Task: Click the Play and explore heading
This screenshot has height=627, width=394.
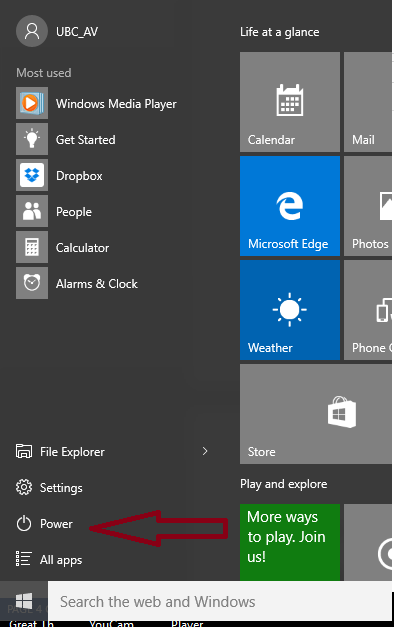Action: pyautogui.click(x=284, y=484)
